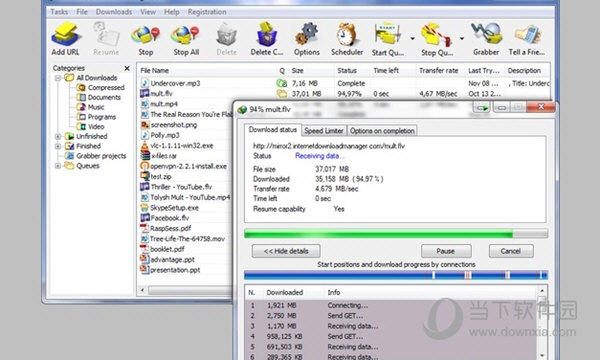600x360 pixels.
Task: Open the Help menu
Action: (x=171, y=12)
